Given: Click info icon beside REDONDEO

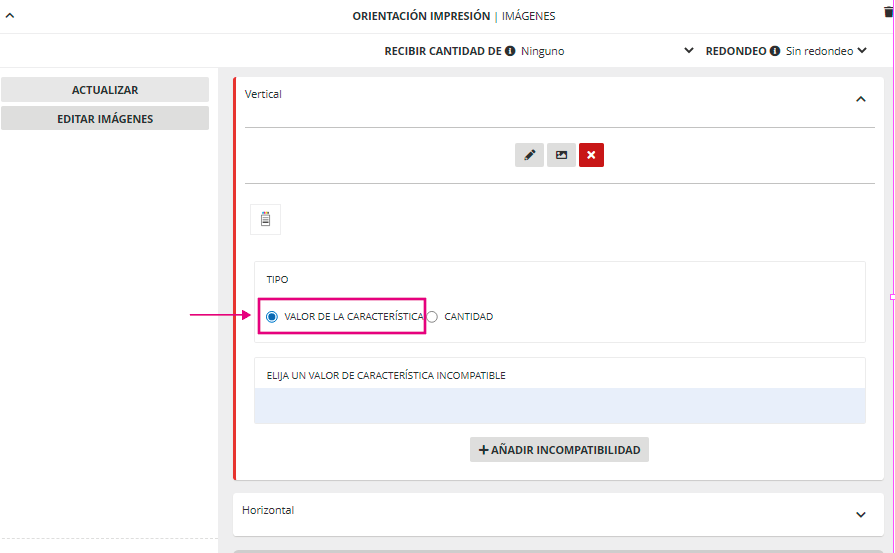Looking at the screenshot, I should pyautogui.click(x=775, y=50).
